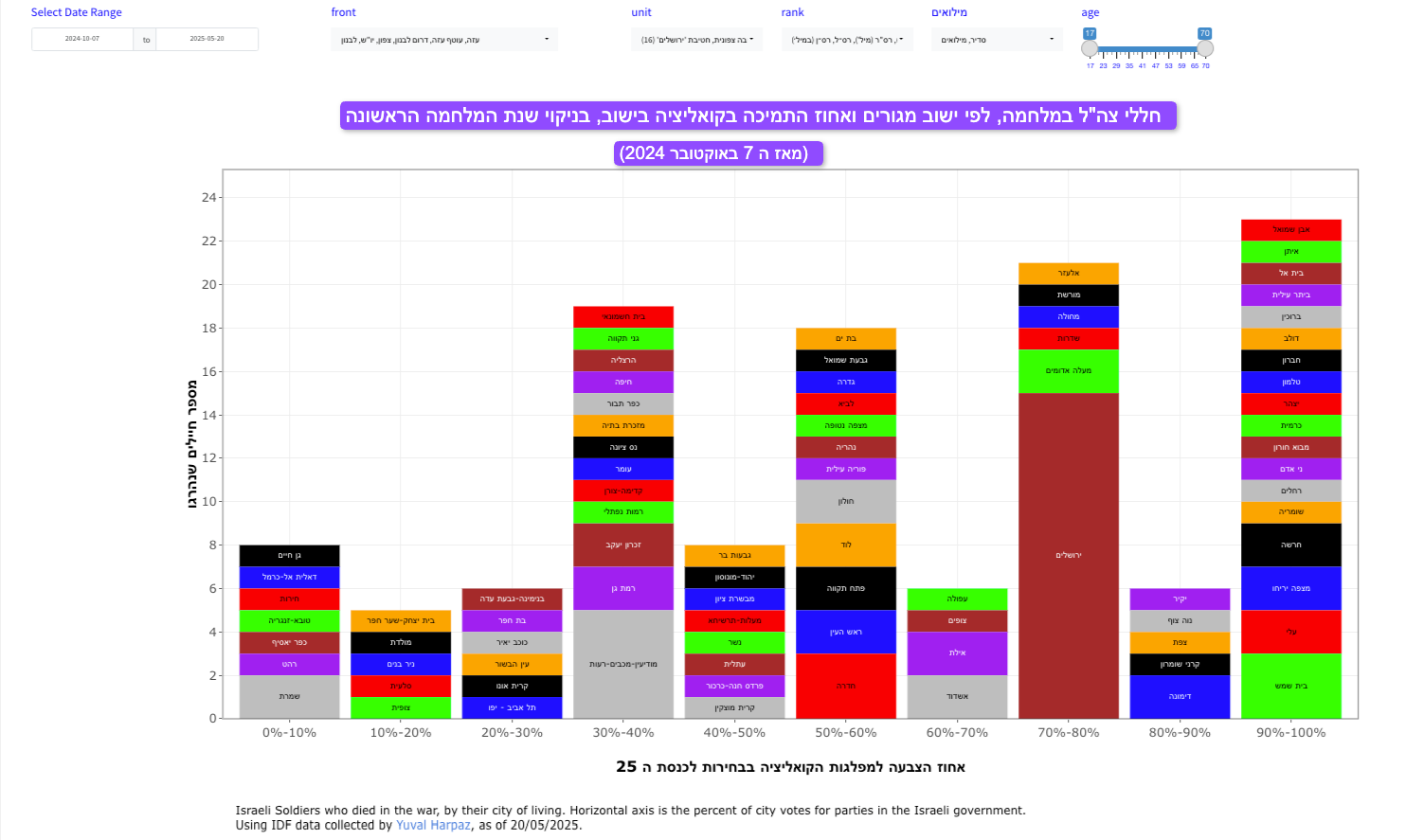Click the gray מודיעין-מכבים-רעות bar segment
The height and width of the screenshot is (840, 1424).
pyautogui.click(x=623, y=664)
